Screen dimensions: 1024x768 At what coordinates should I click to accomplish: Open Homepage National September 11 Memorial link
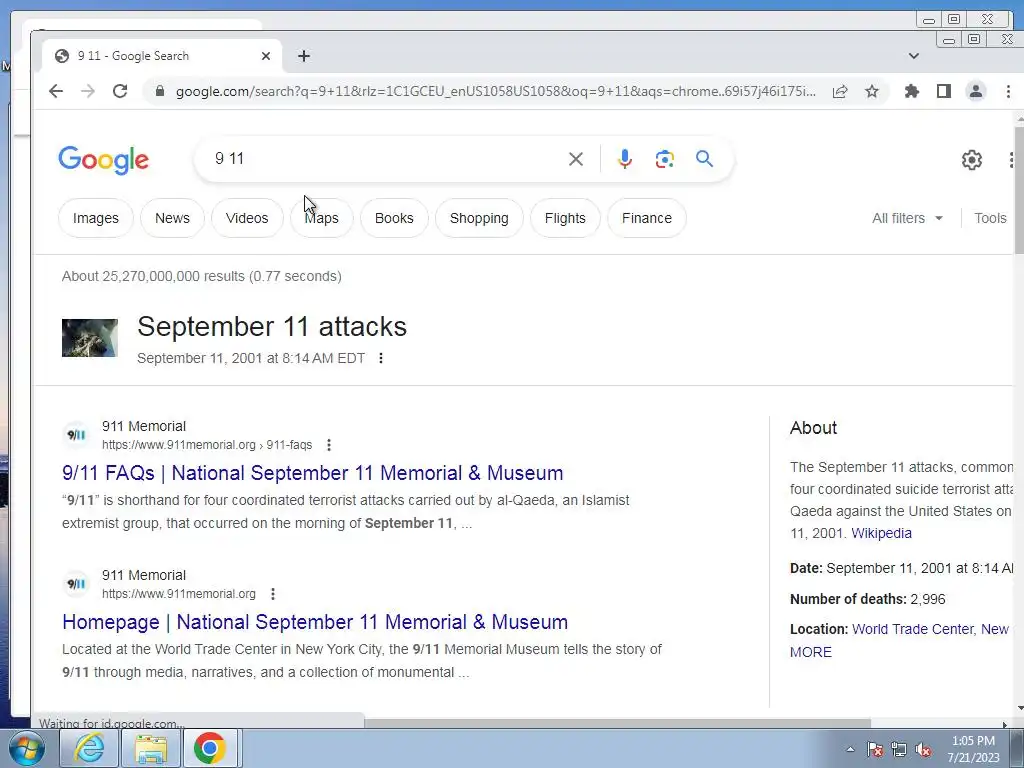315,622
